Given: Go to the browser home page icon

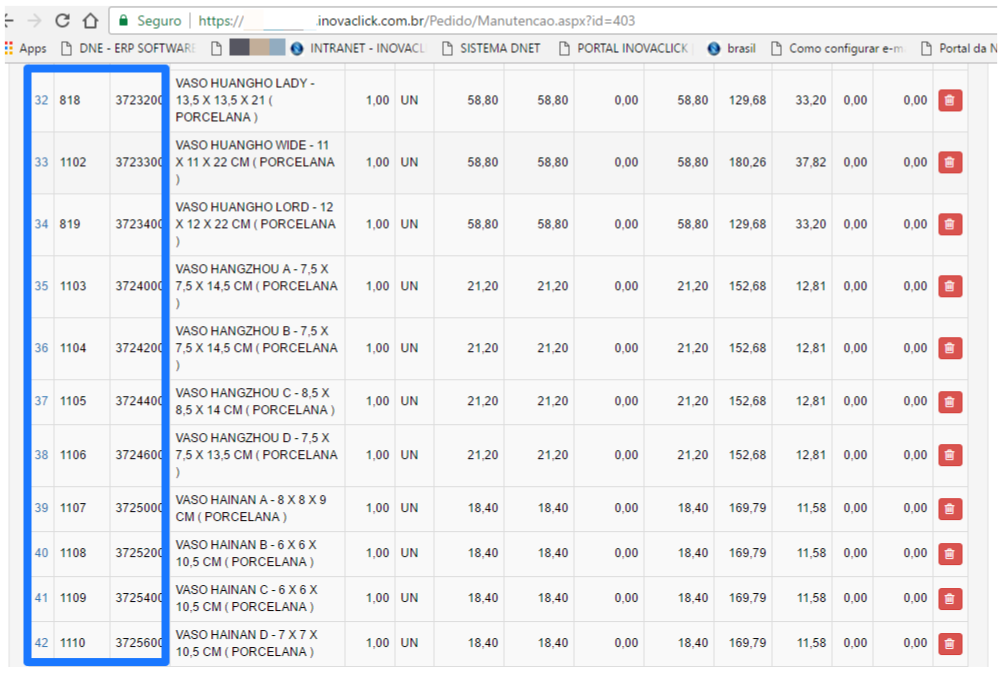Looking at the screenshot, I should click(x=90, y=20).
